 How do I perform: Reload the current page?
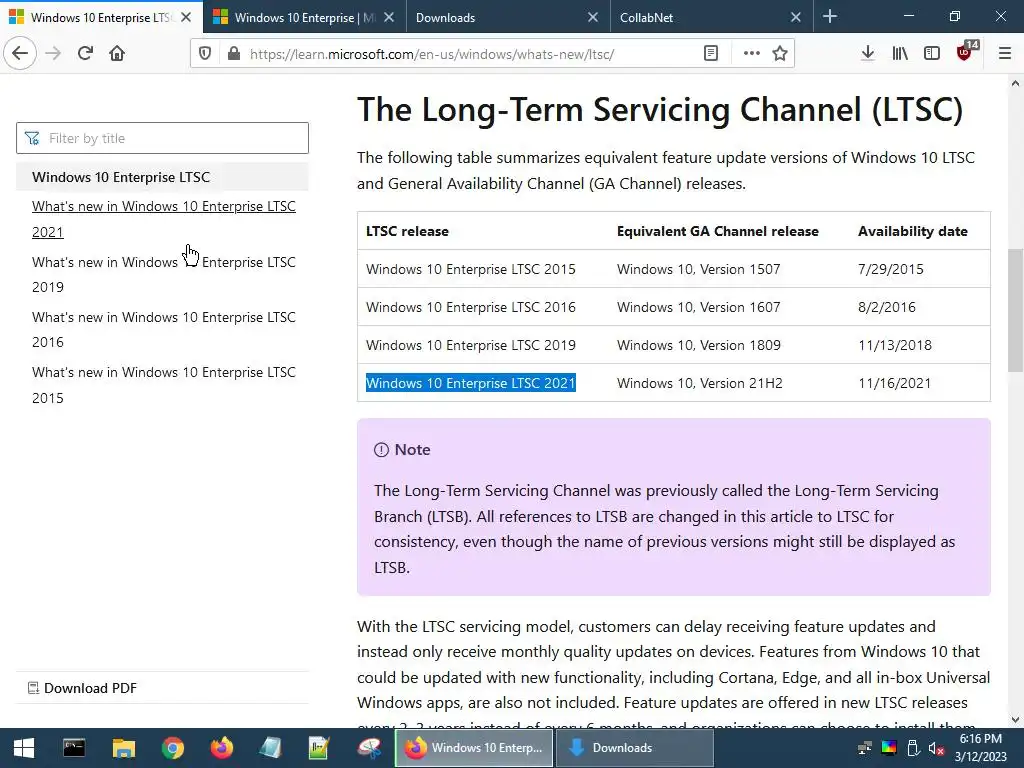85,54
